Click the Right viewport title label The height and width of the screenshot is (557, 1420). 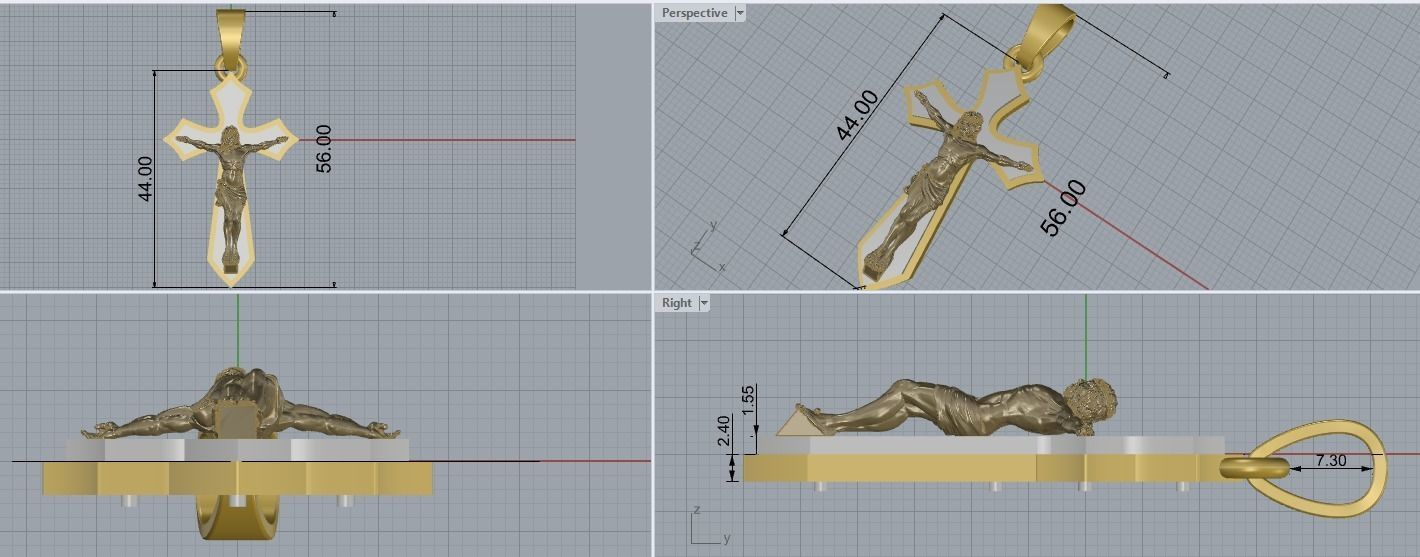point(676,302)
